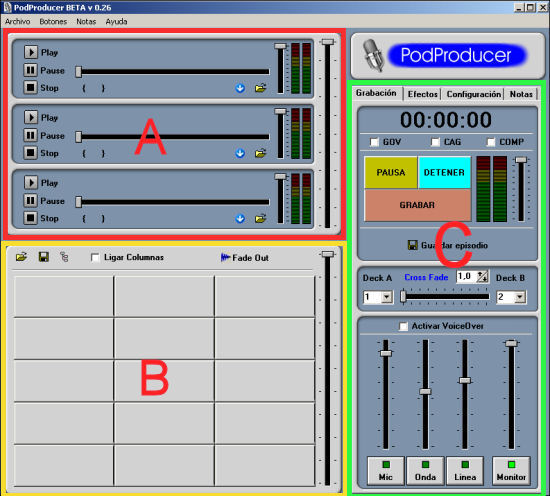Click button pad master volume fader
The image size is (550, 496).
coord(328,254)
